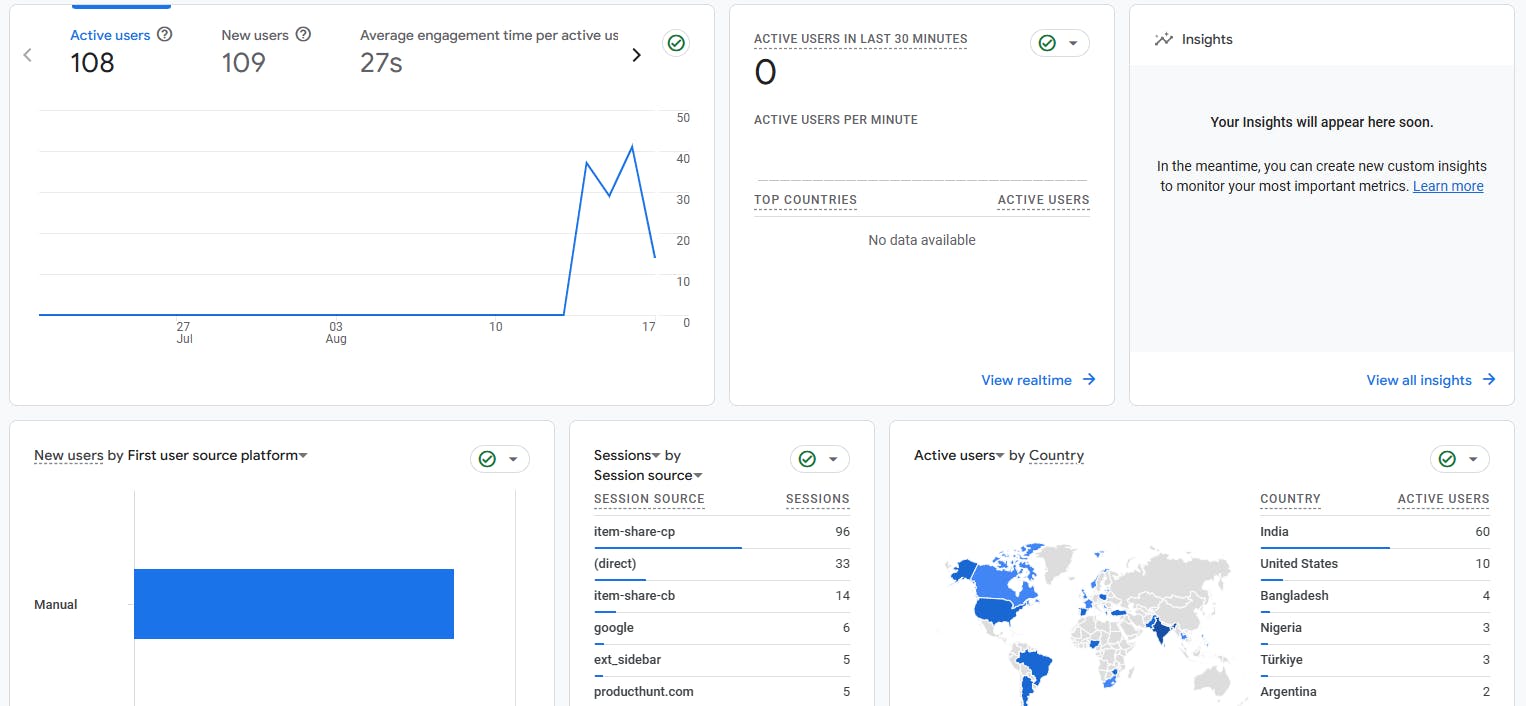
Task: Click the 96 sessions value
Action: click(842, 532)
